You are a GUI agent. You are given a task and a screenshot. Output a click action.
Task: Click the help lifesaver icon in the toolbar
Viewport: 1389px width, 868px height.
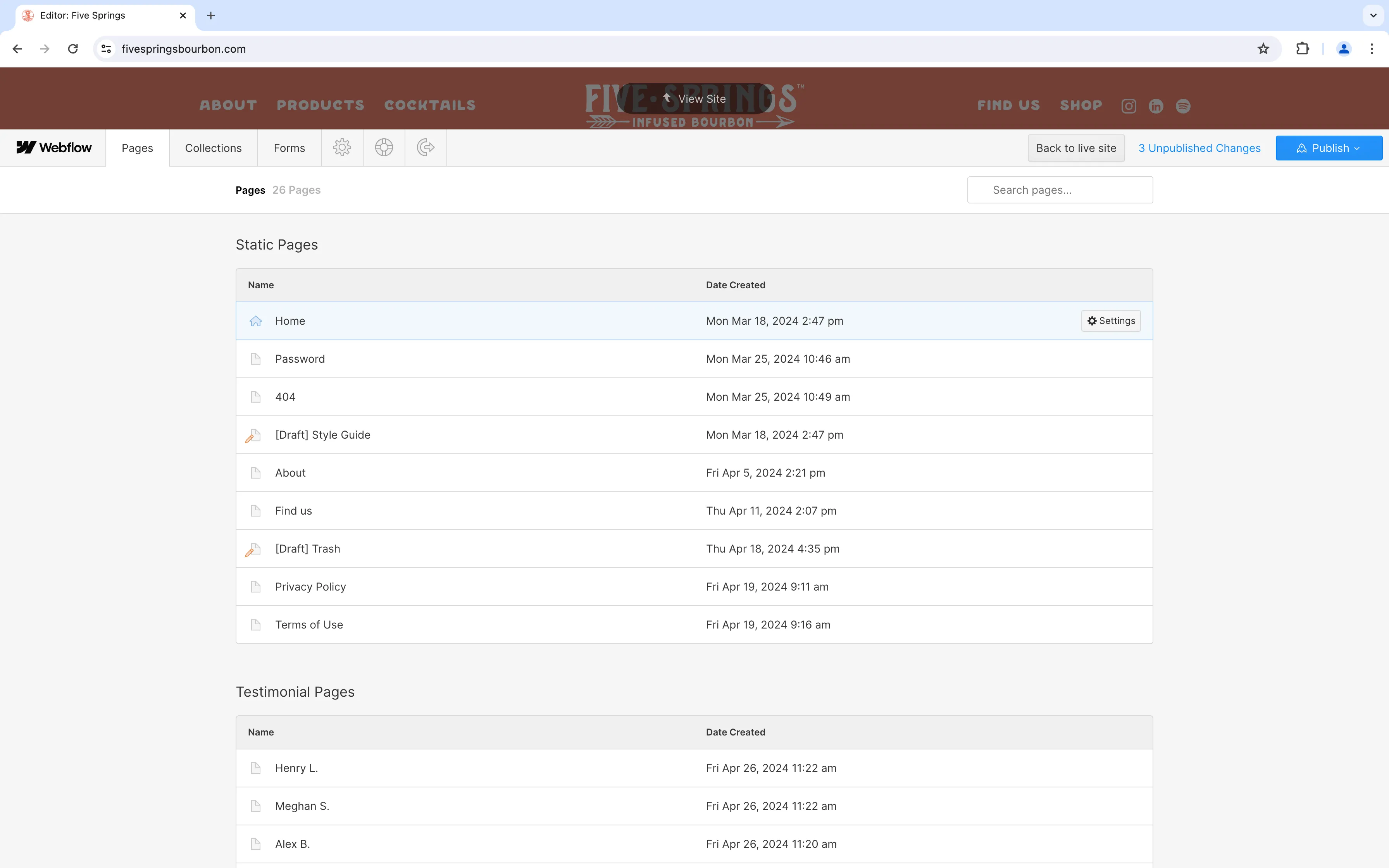384,148
